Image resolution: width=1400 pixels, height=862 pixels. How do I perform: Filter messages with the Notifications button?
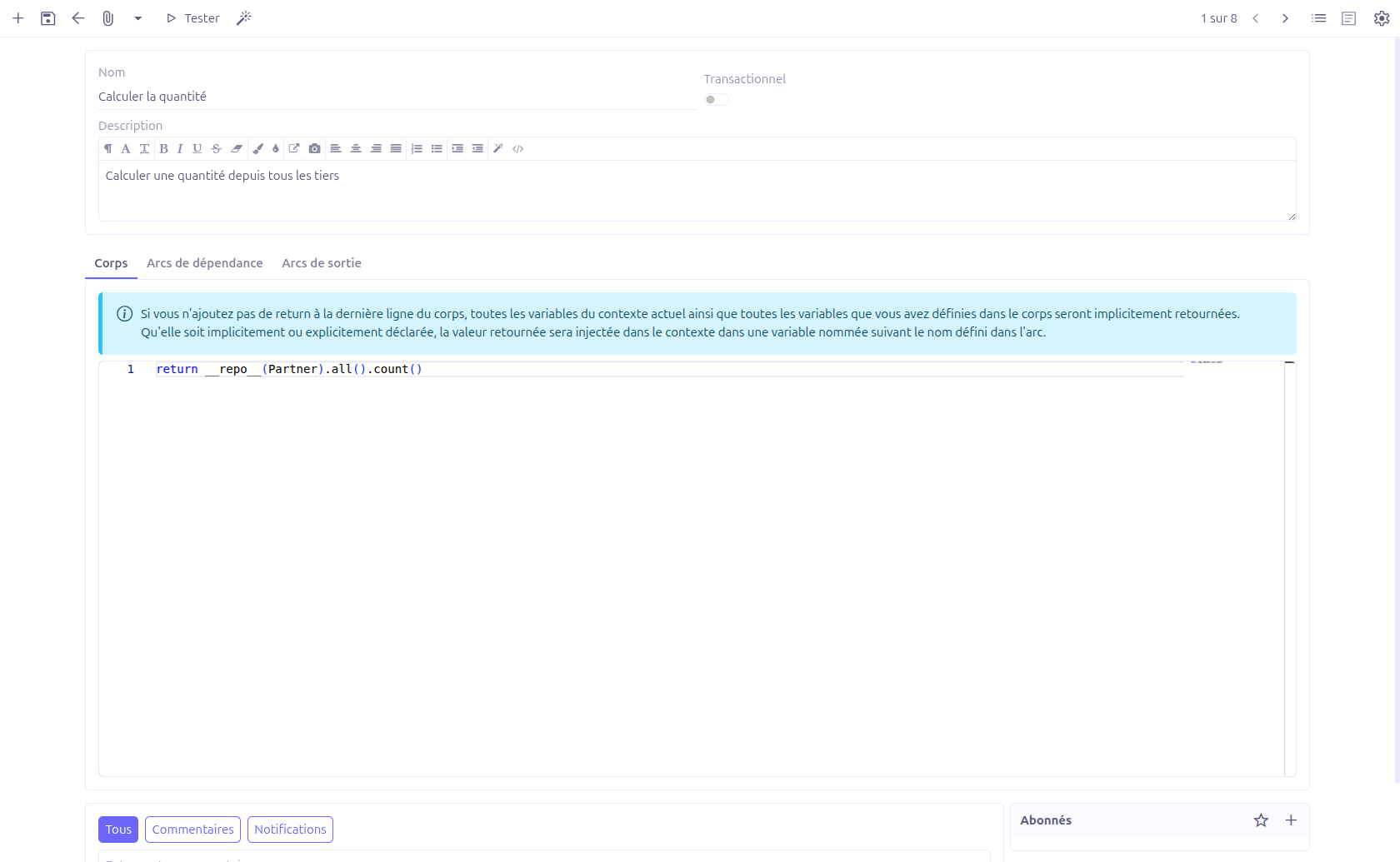coord(290,829)
